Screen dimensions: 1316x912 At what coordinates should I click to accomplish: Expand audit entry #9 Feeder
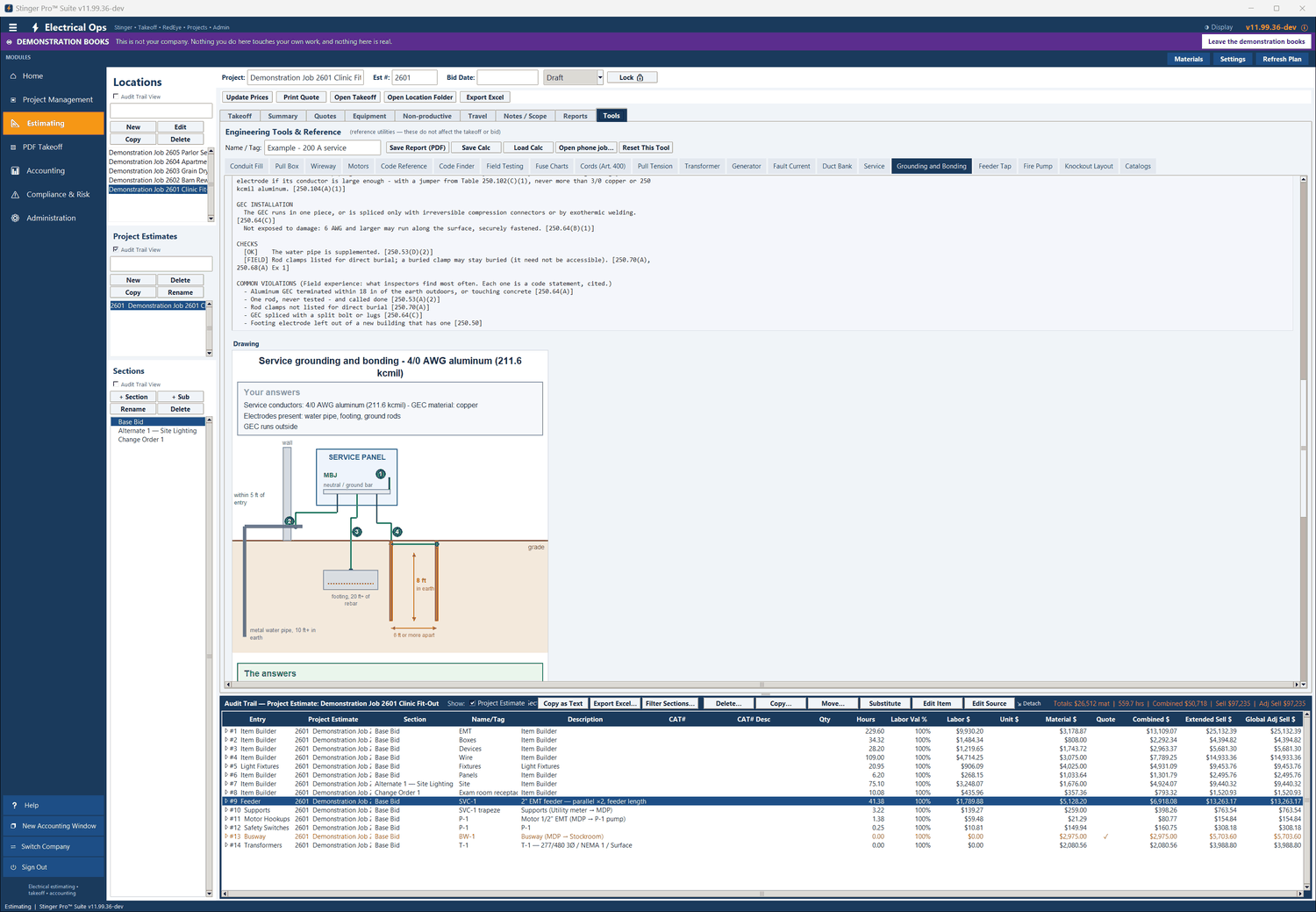click(x=226, y=801)
